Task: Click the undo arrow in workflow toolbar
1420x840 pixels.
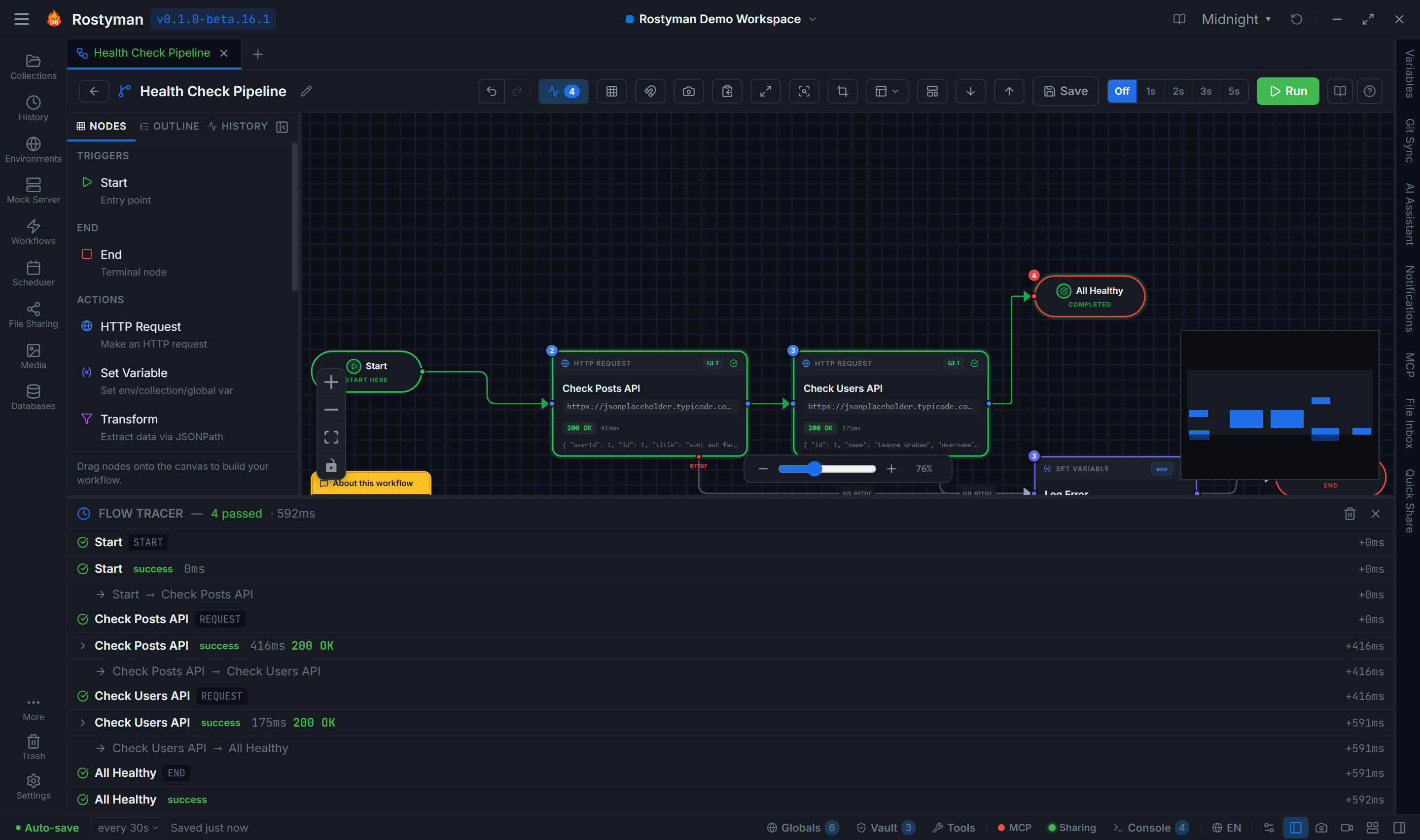Action: (491, 91)
